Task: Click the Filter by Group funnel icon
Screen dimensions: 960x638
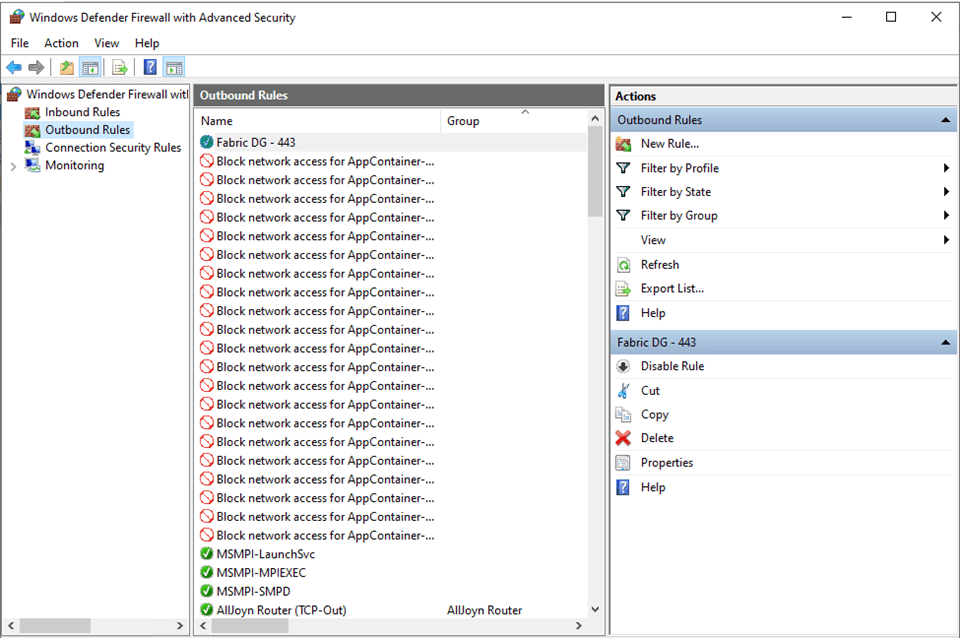Action: [x=623, y=216]
